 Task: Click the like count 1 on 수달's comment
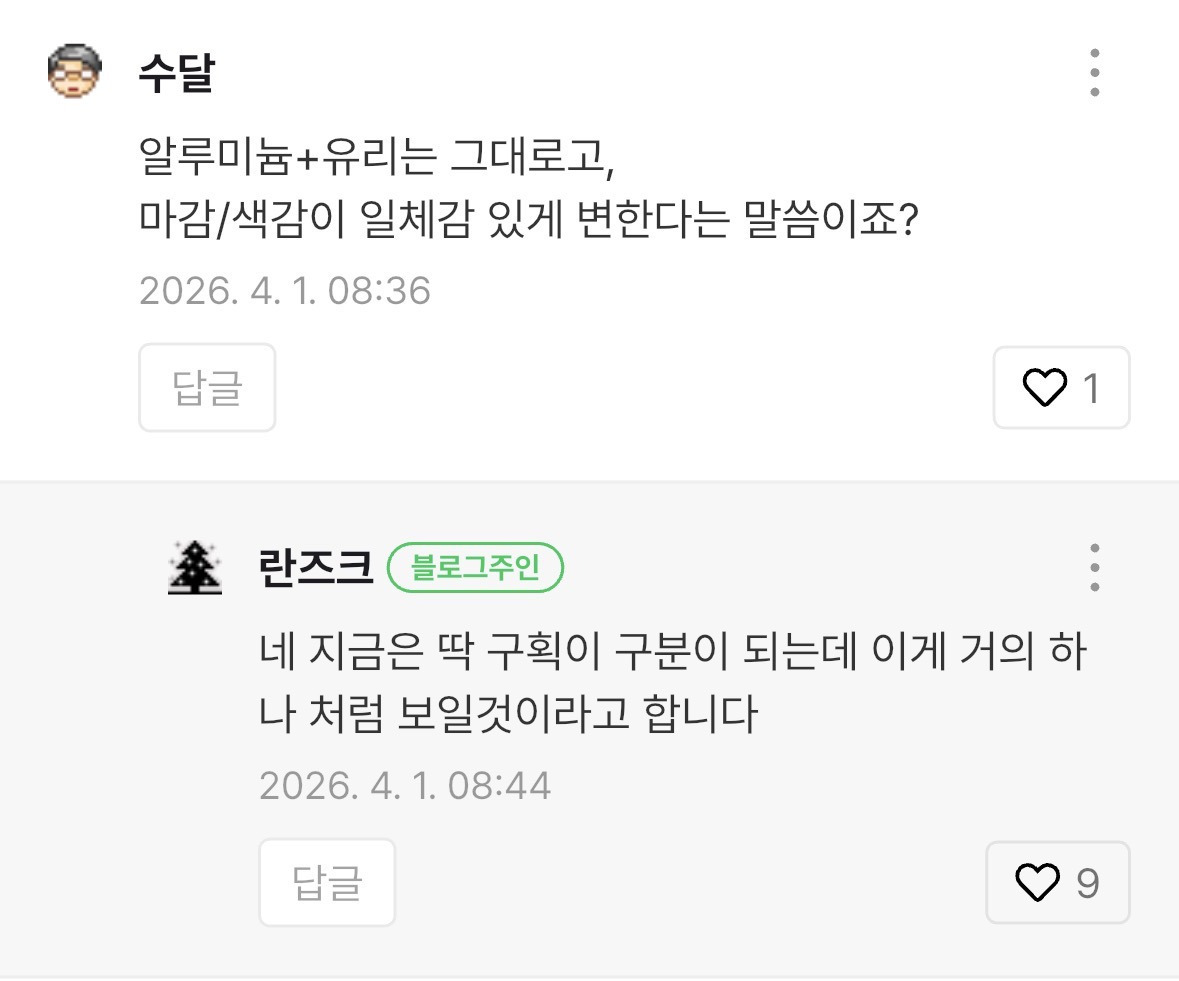[x=1091, y=388]
